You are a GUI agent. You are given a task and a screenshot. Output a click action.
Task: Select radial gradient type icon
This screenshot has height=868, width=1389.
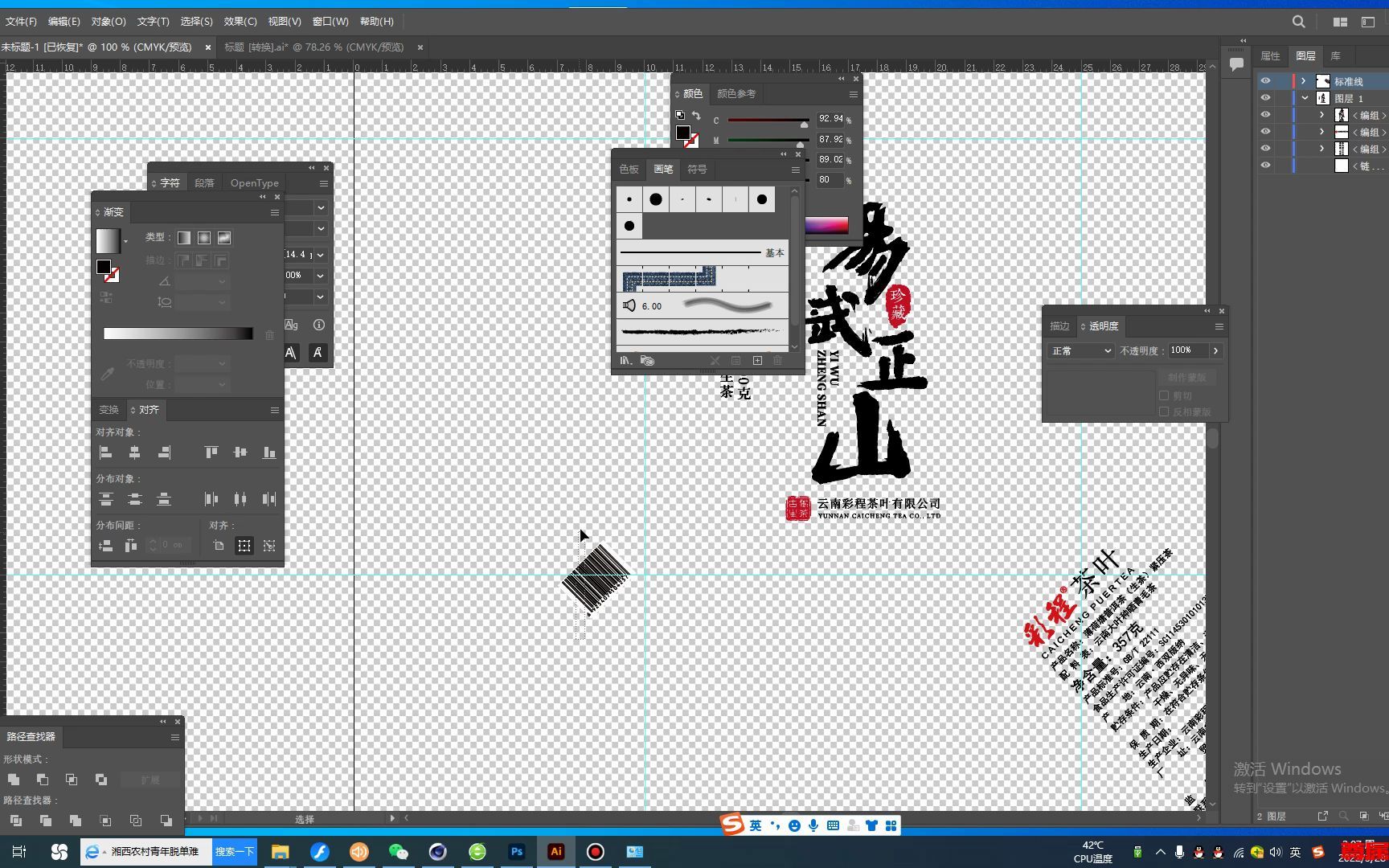204,238
